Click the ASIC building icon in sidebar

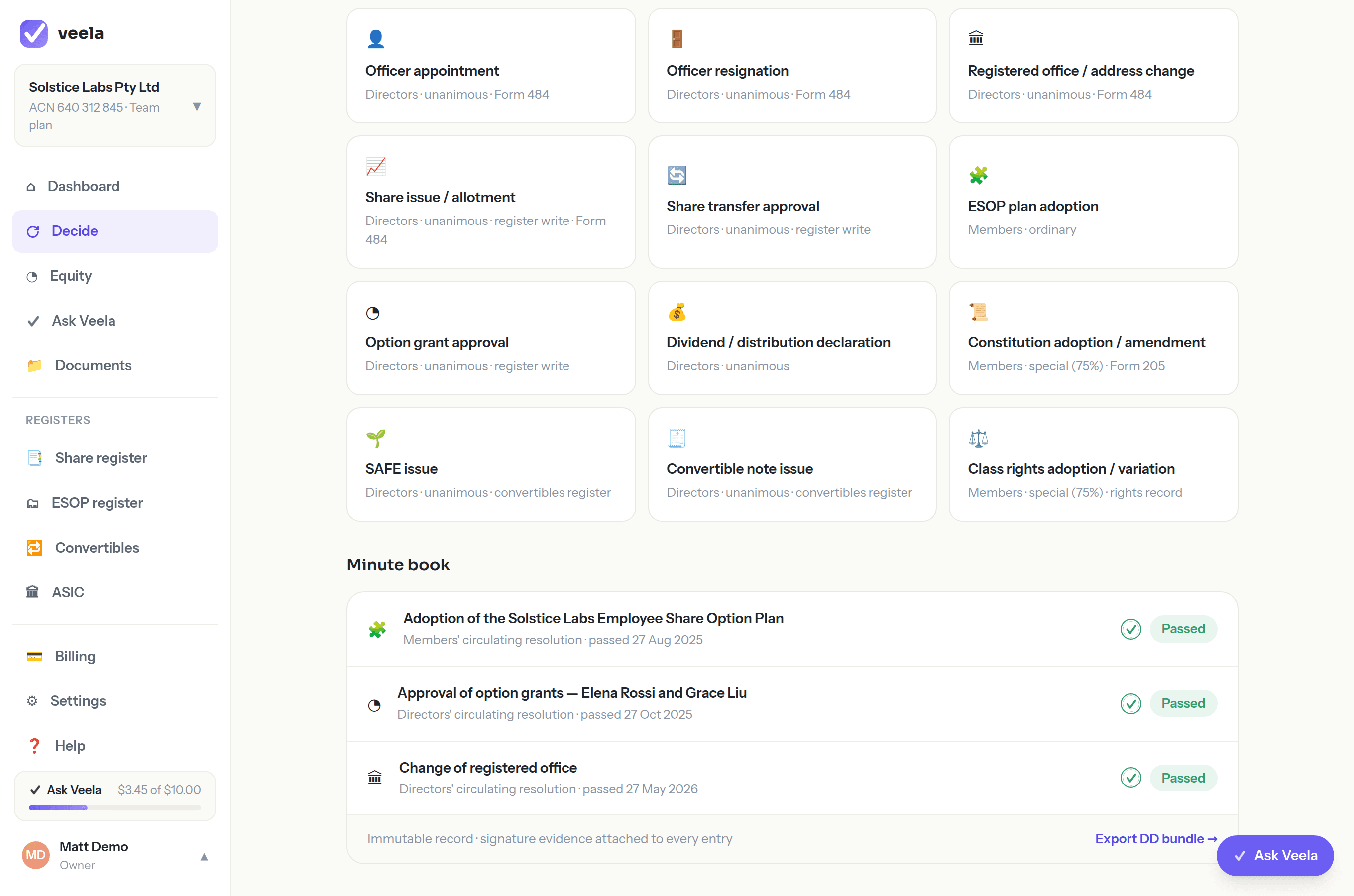point(32,592)
